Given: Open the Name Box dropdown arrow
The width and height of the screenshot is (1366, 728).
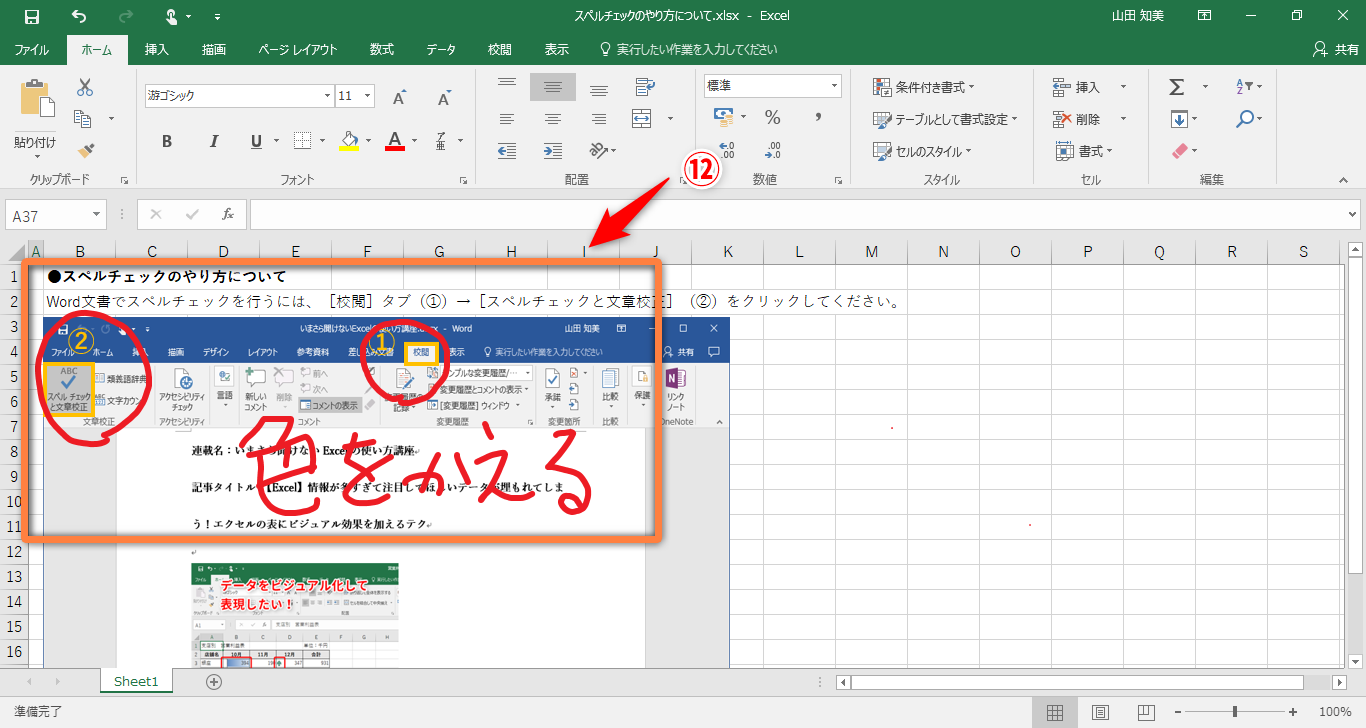Looking at the screenshot, I should [97, 214].
